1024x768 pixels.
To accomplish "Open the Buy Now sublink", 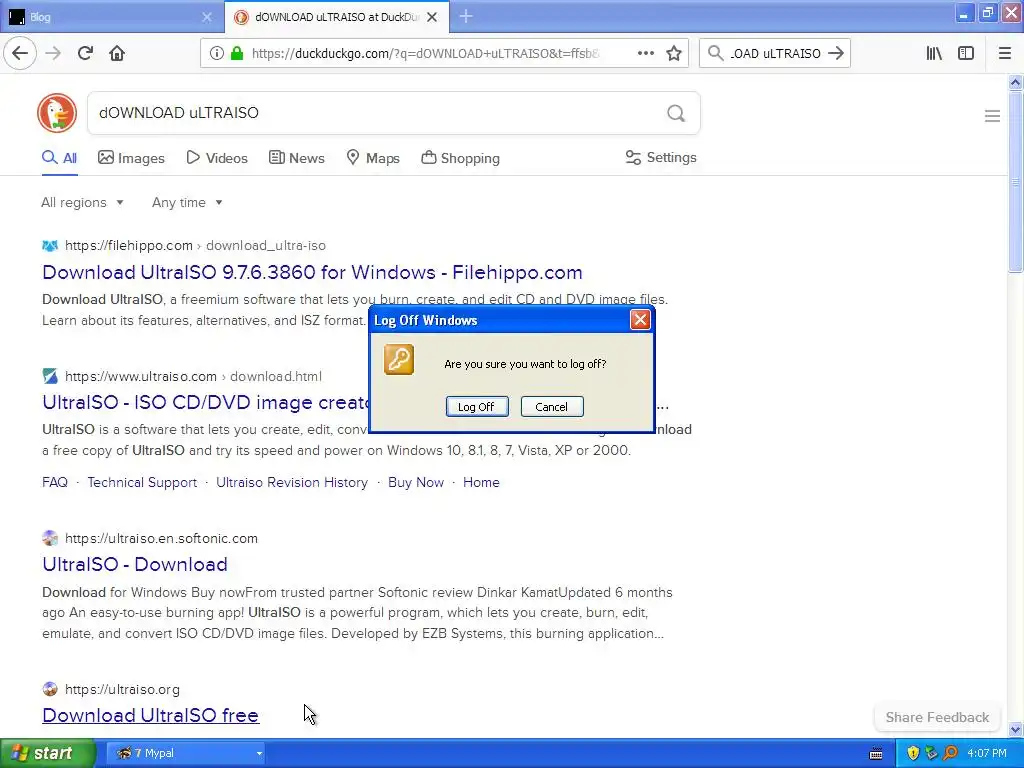I will [416, 482].
